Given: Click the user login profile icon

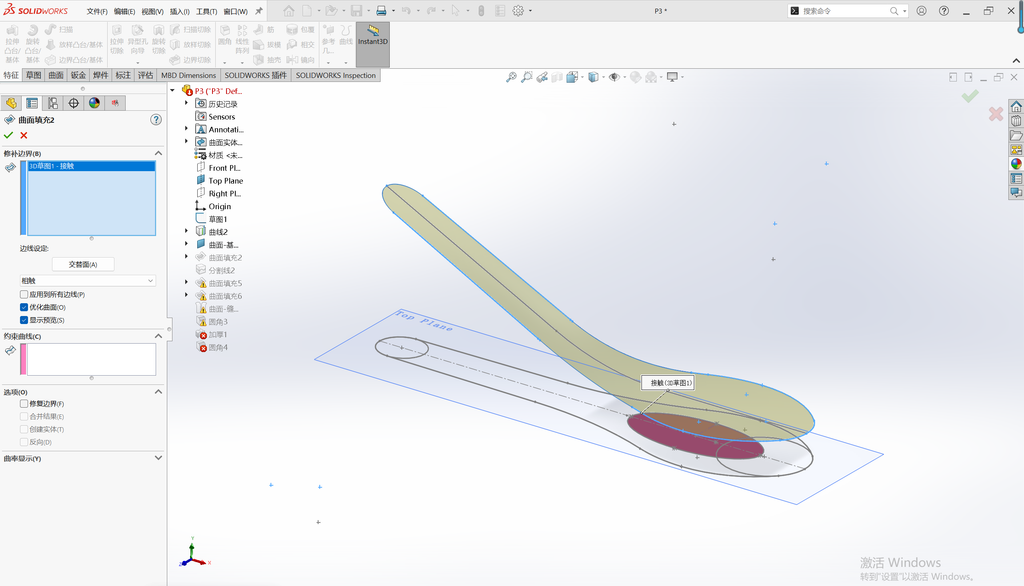Looking at the screenshot, I should point(921,11).
